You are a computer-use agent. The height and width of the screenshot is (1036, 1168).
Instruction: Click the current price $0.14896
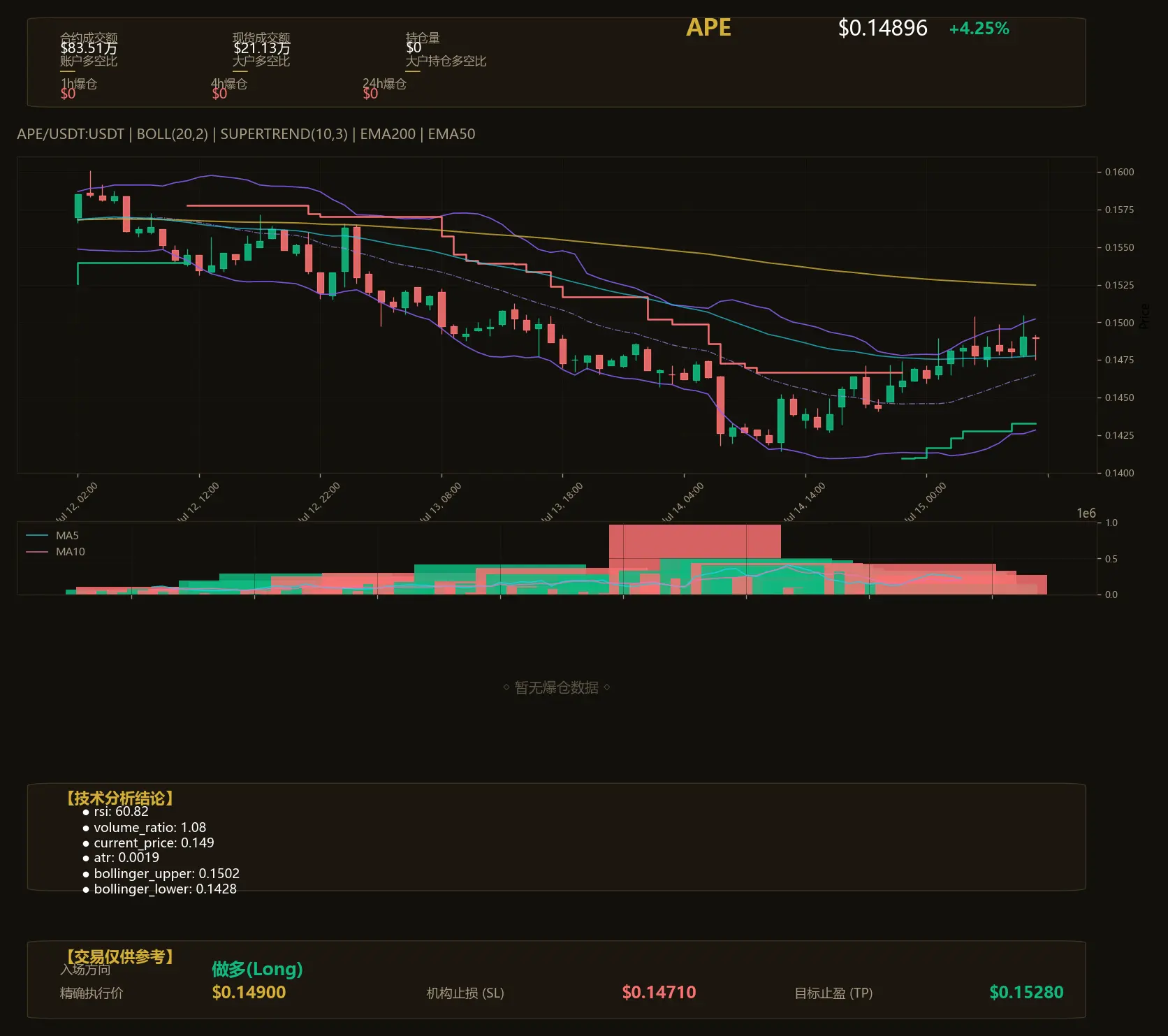(882, 28)
